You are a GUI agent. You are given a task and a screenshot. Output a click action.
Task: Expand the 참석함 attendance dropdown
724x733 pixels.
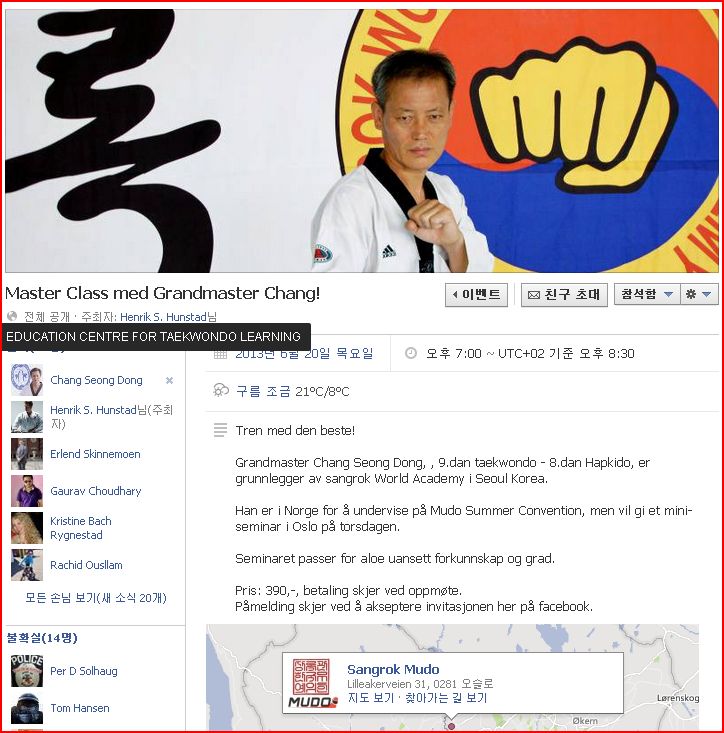647,295
